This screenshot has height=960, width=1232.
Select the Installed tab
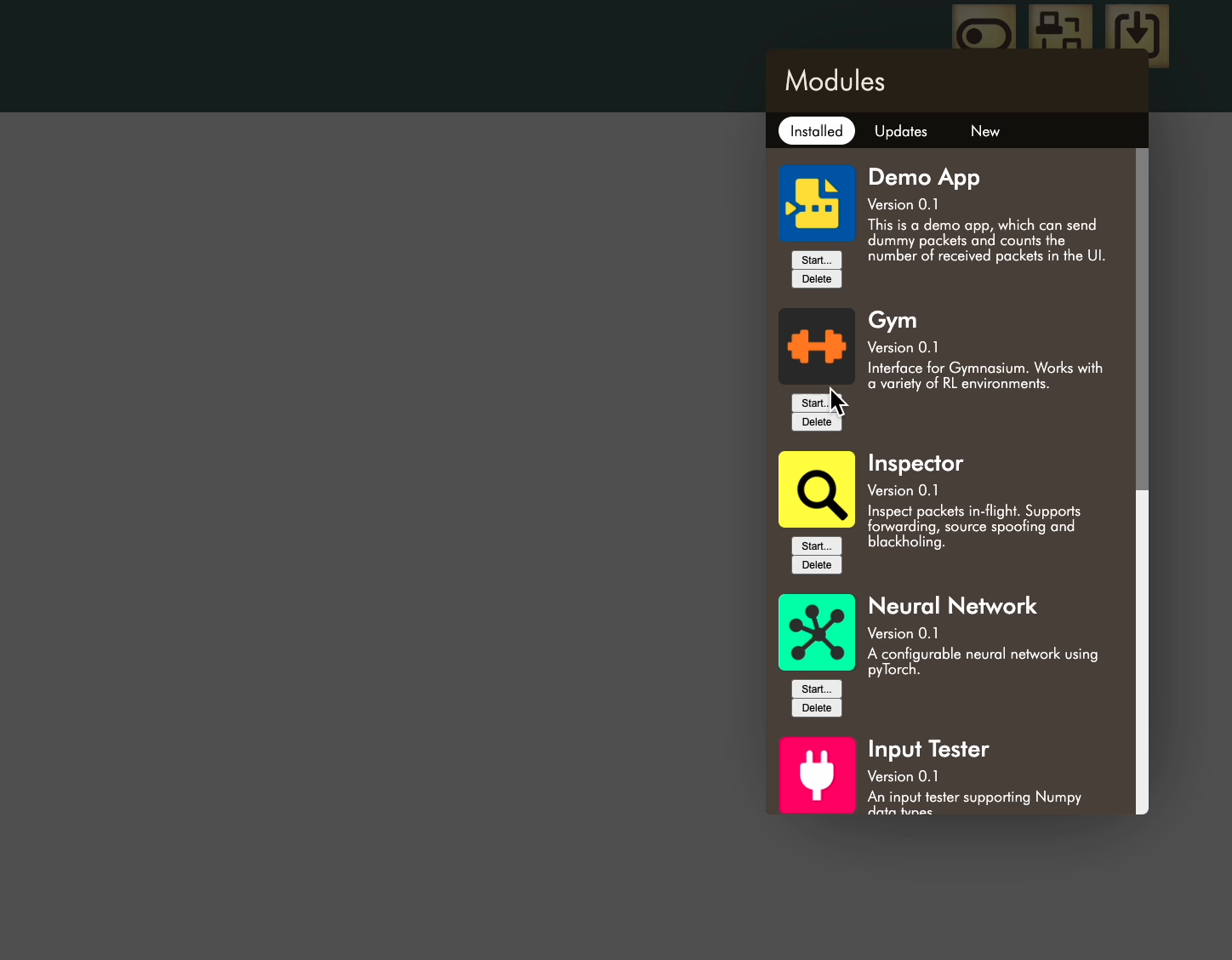pyautogui.click(x=816, y=131)
